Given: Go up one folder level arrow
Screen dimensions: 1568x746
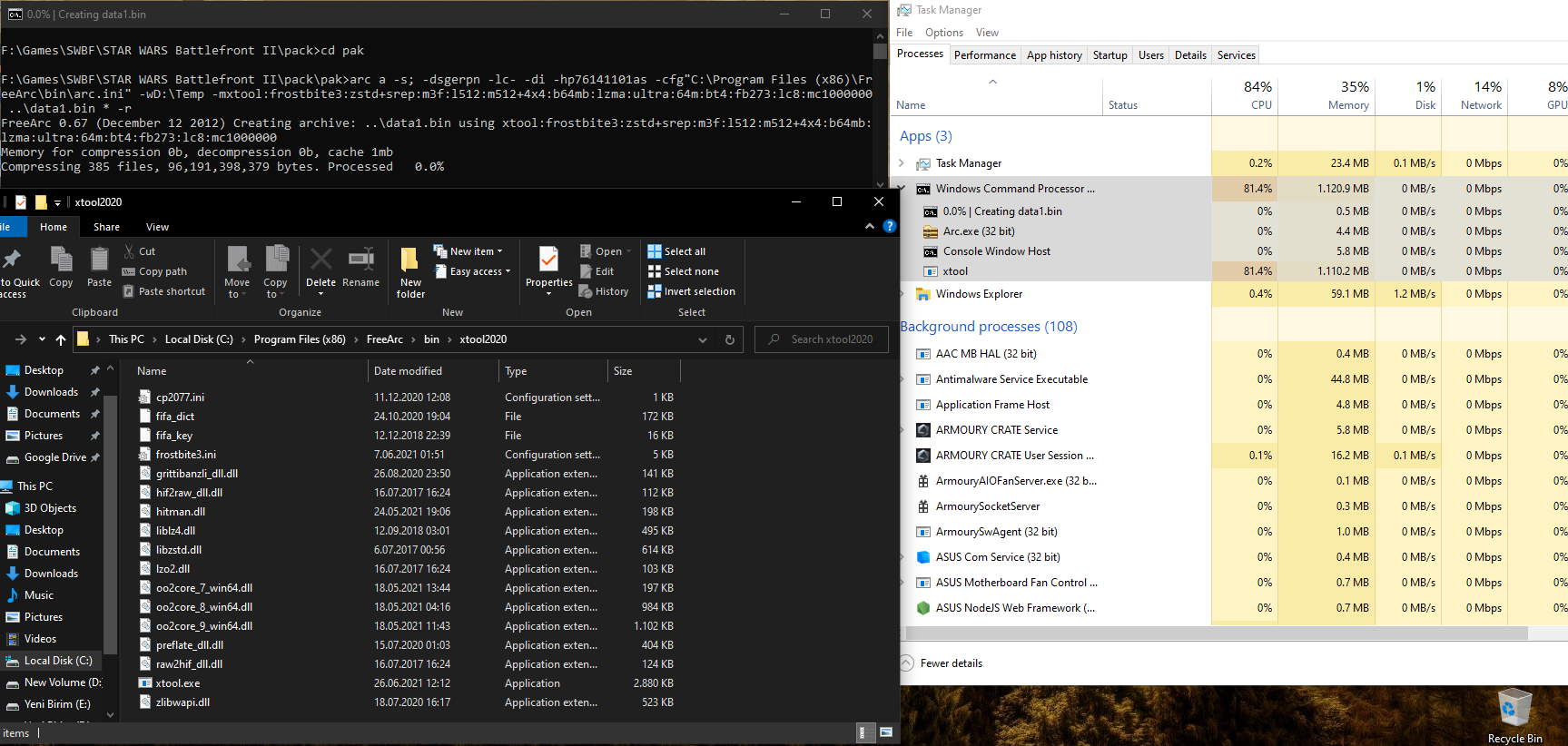Looking at the screenshot, I should point(61,339).
